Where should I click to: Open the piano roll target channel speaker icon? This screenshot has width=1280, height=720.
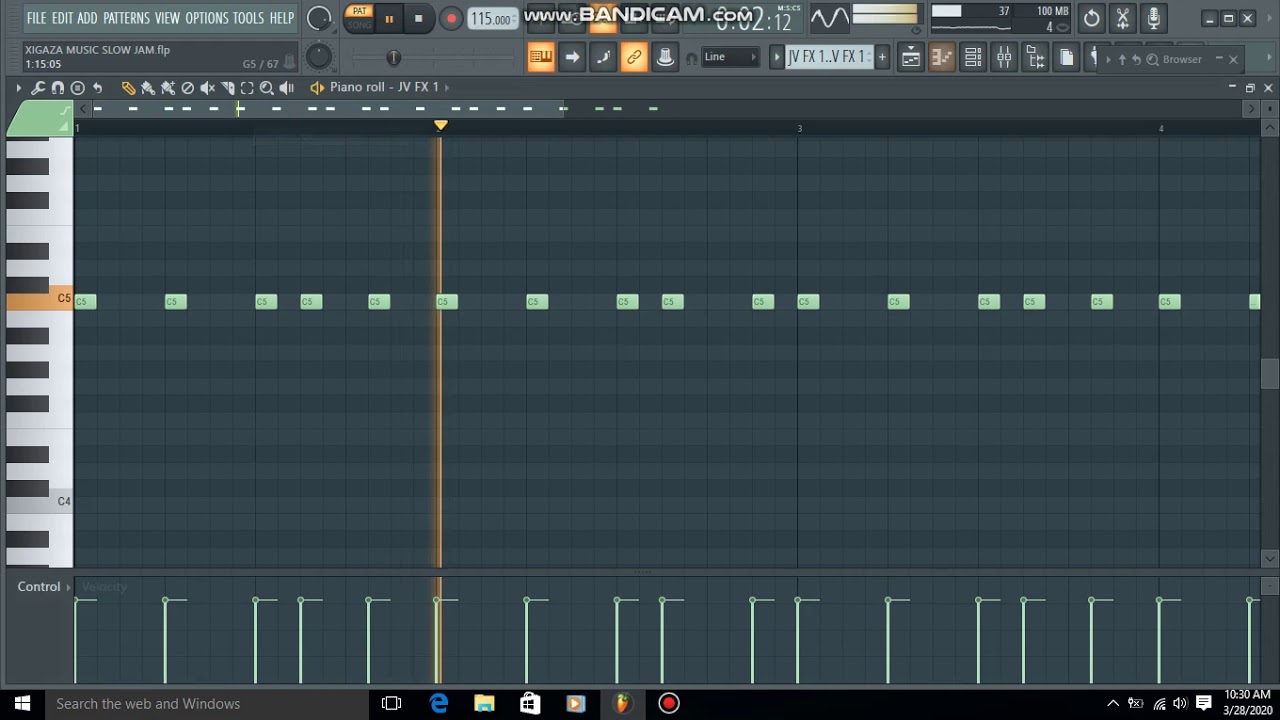[317, 88]
